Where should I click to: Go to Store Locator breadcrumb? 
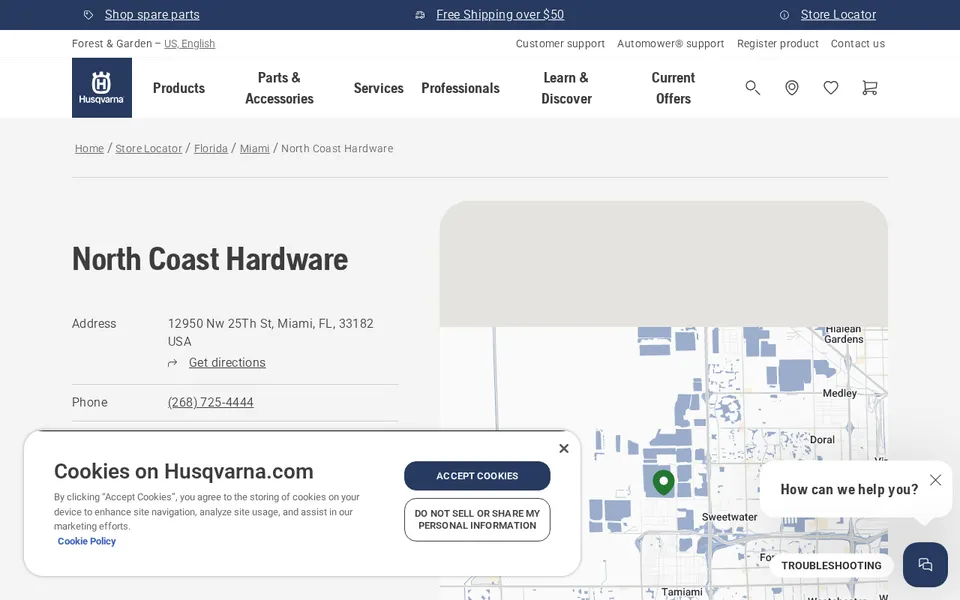tap(149, 148)
